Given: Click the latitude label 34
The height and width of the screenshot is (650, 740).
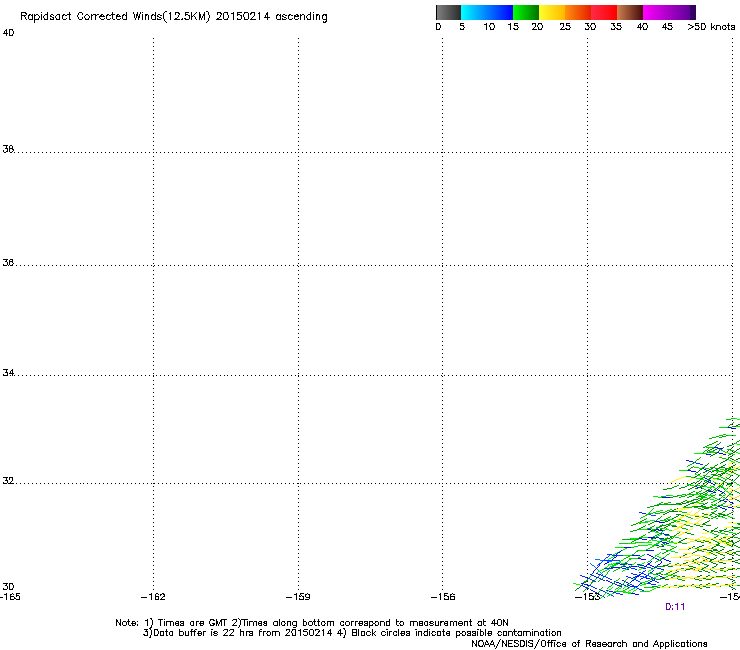Looking at the screenshot, I should coord(8,372).
